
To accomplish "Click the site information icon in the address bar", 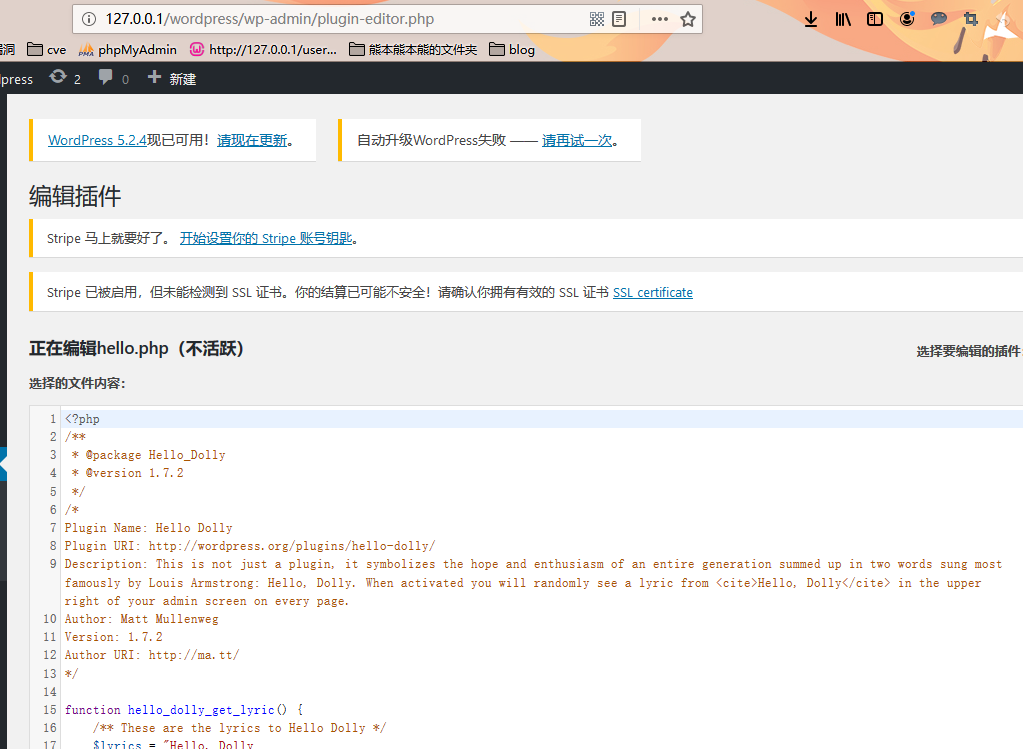I will click(89, 19).
